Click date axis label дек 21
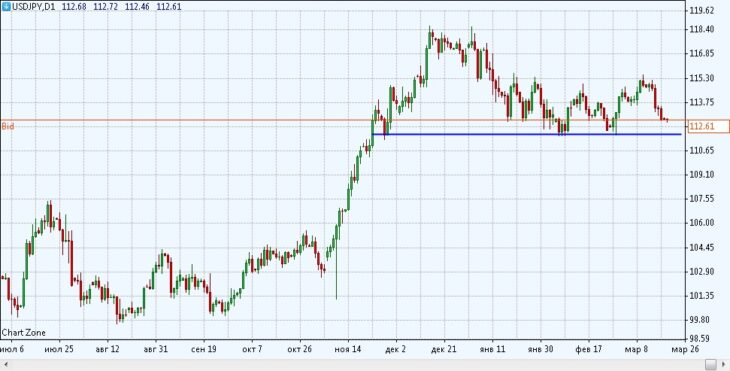The width and height of the screenshot is (730, 371). pos(444,349)
